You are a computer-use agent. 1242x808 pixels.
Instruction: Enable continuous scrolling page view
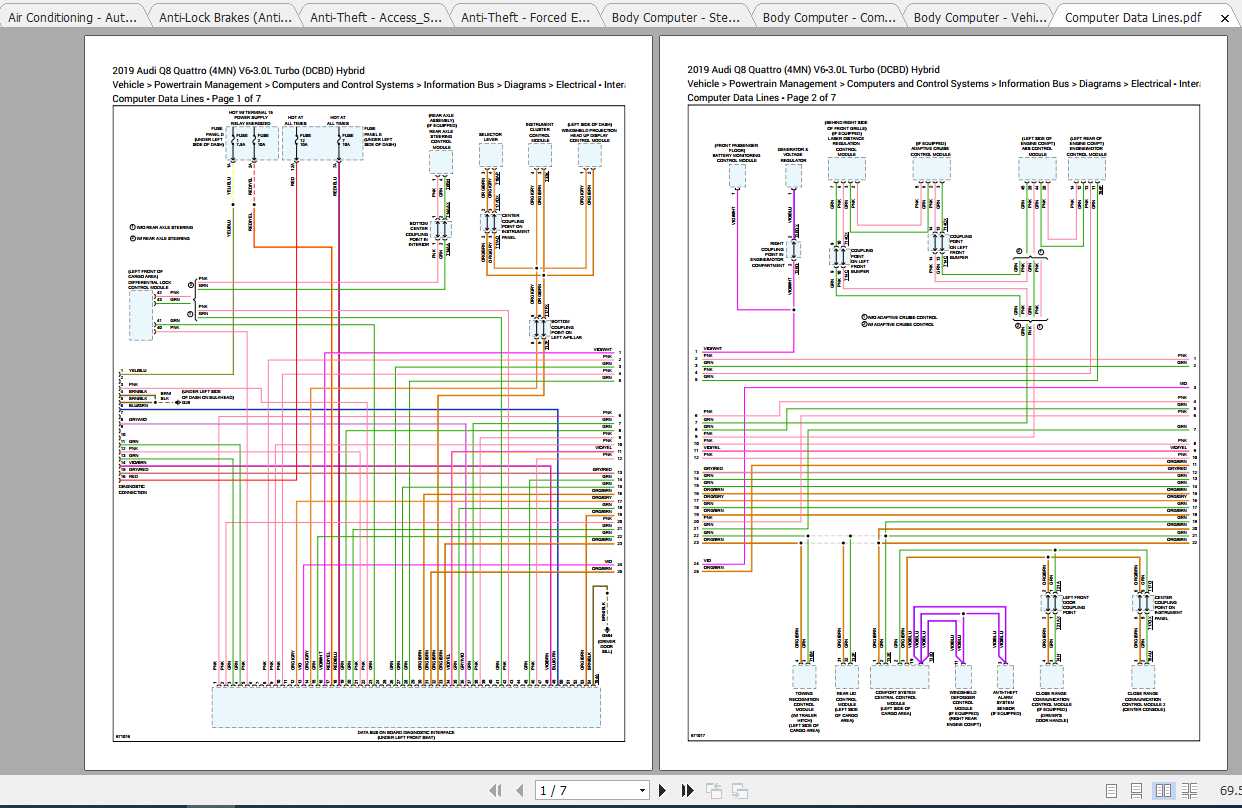(1137, 790)
